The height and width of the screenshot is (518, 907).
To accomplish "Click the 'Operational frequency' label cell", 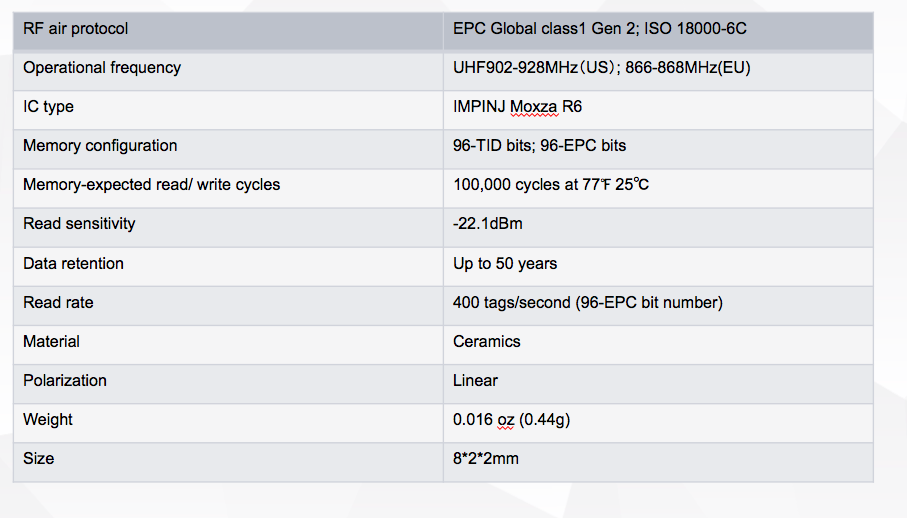I will point(102,68).
